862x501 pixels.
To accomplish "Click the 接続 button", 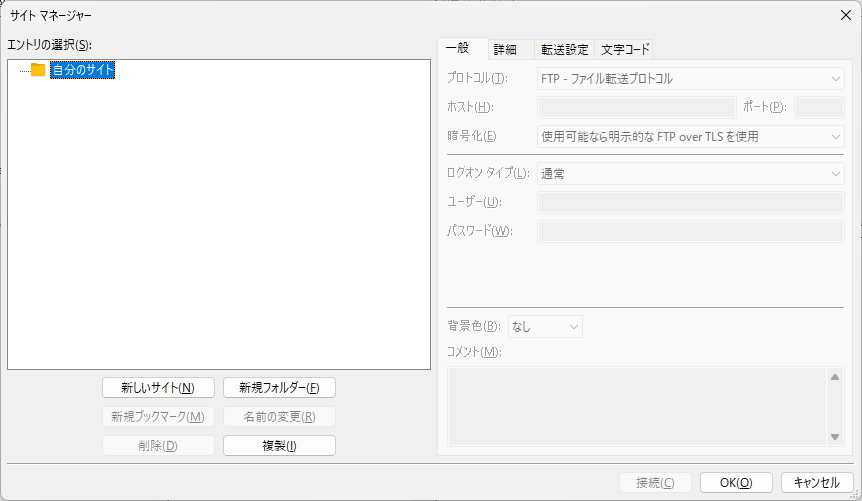I will click(x=655, y=483).
